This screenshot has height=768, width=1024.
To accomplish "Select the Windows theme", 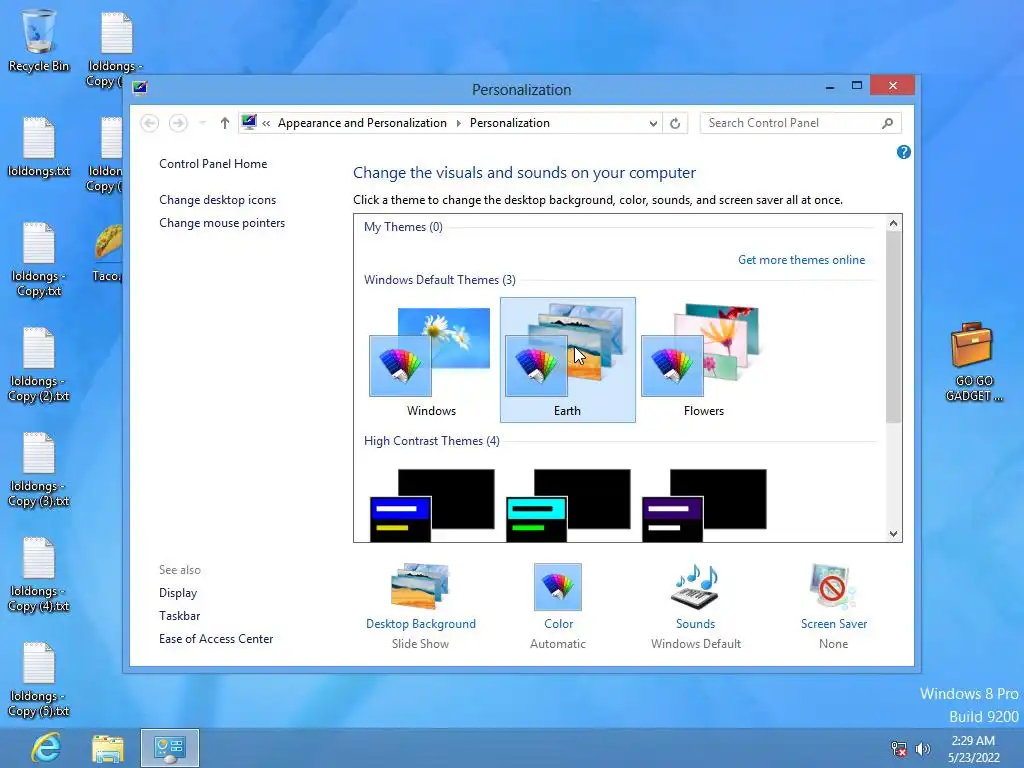I will [431, 360].
